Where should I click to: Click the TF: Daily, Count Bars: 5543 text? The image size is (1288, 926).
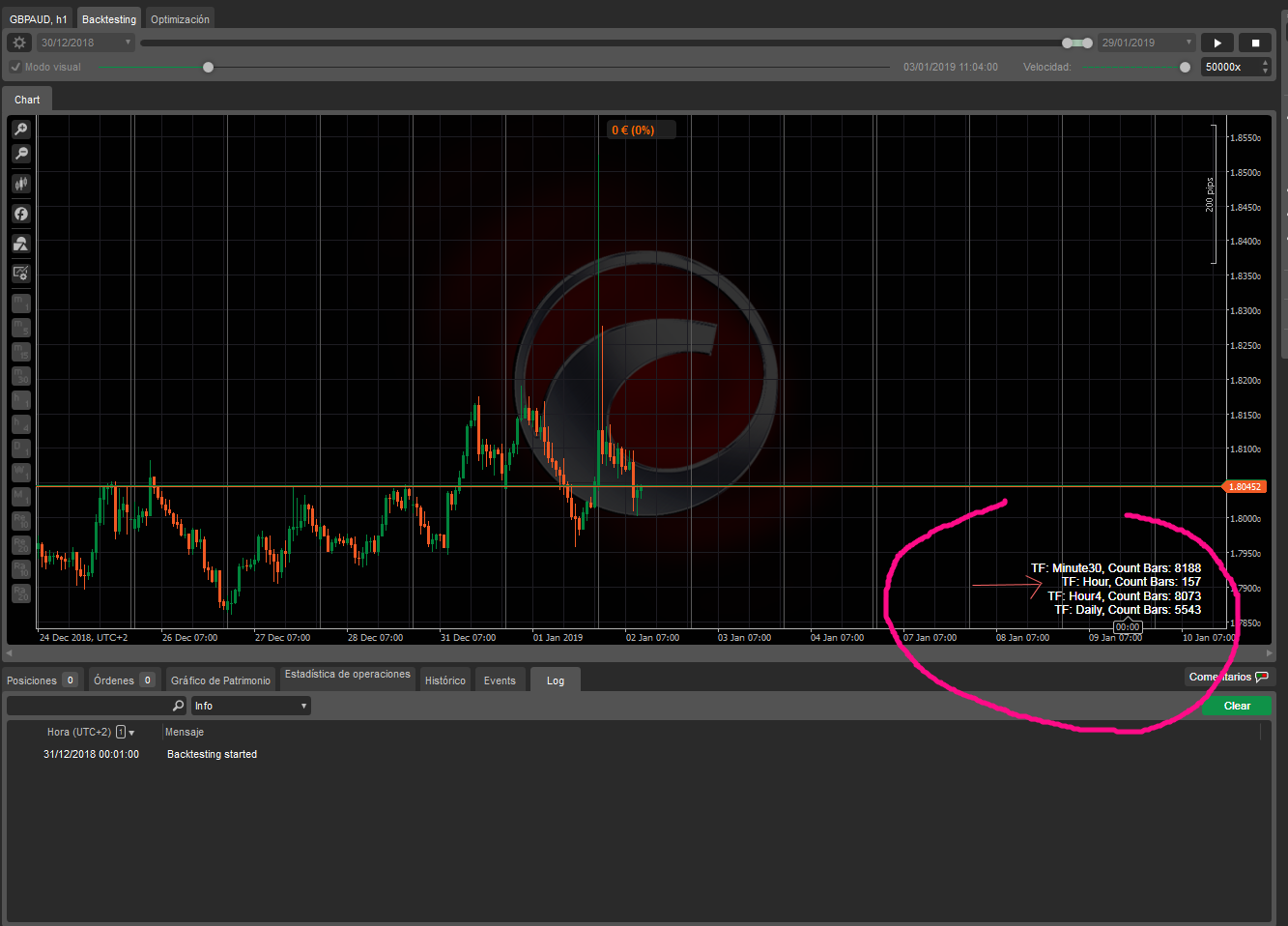(x=1128, y=610)
